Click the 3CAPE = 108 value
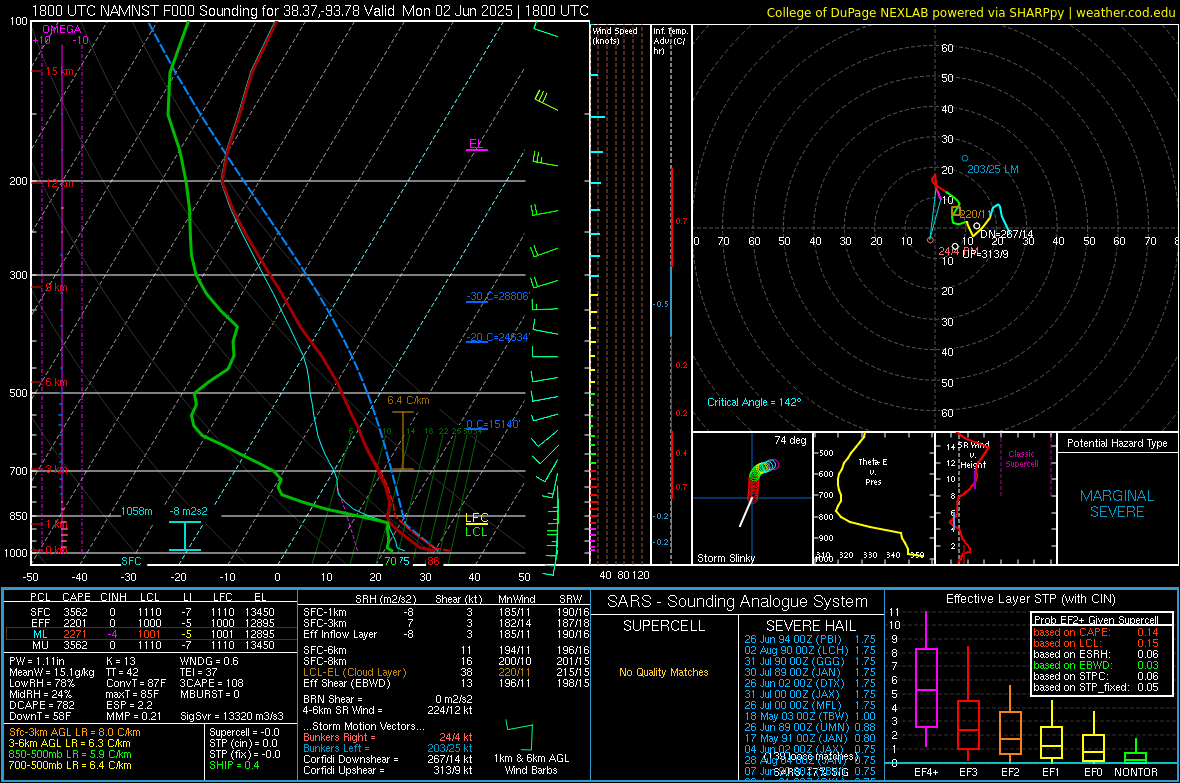Screen dimensions: 1180x783 (x=211, y=683)
